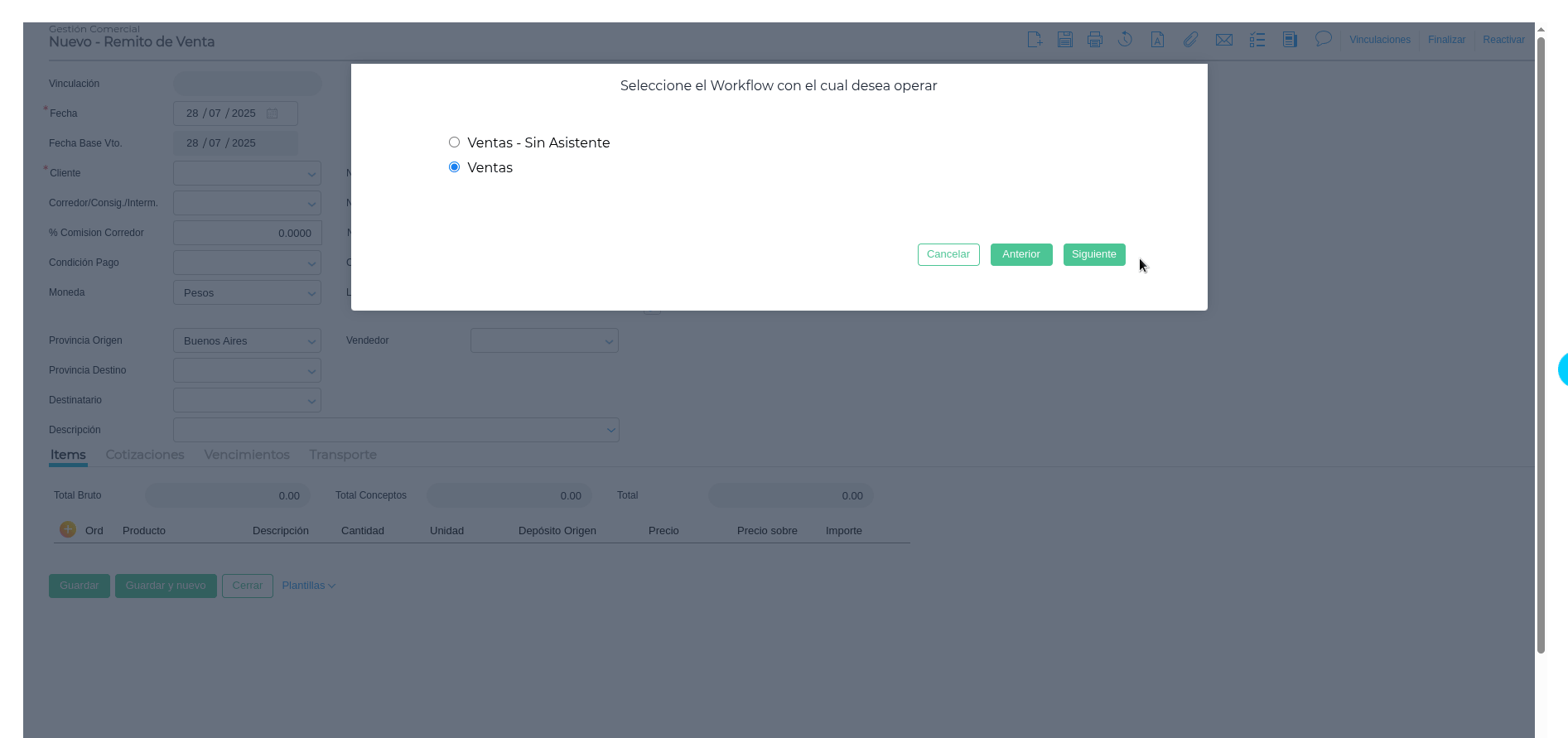1568x738 pixels.
Task: Expand the Descripción dropdown
Action: [396, 430]
